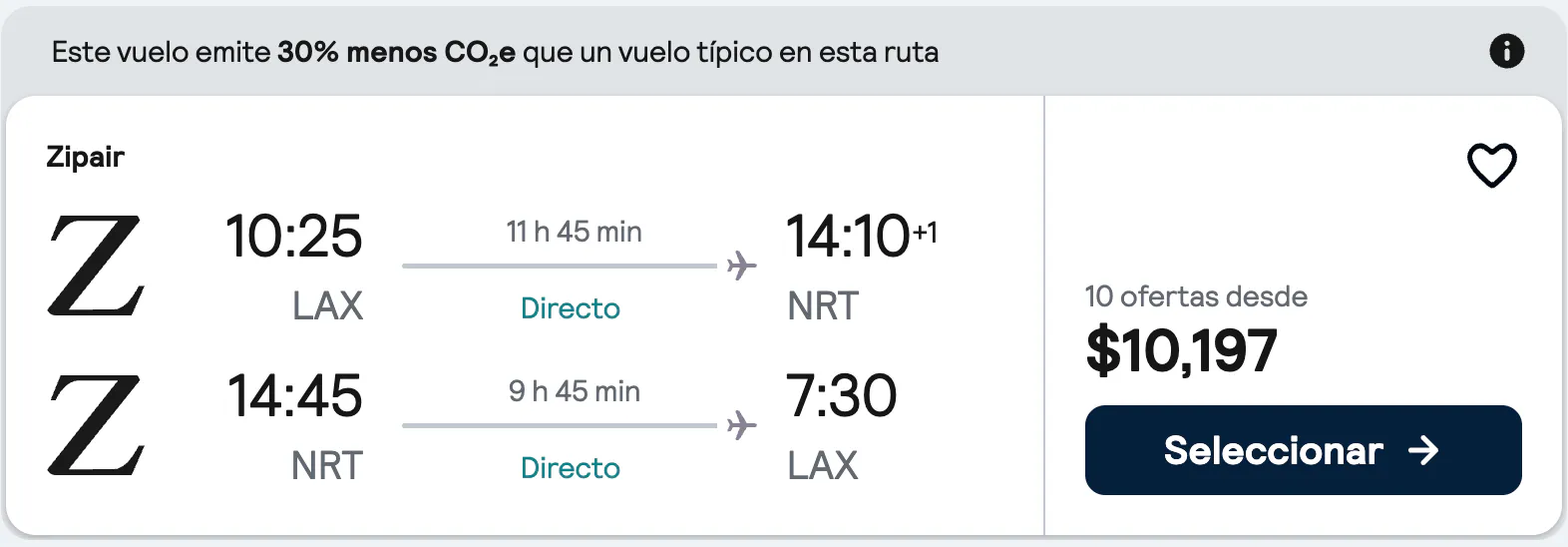Click the 14:10 +1 arrival time
Image resolution: width=1568 pixels, height=547 pixels.
(861, 237)
